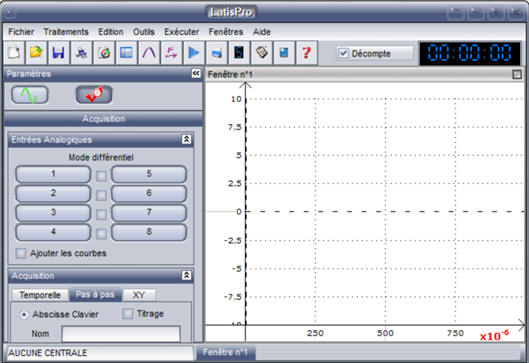
Task: Click the Nom input field
Action: click(121, 334)
